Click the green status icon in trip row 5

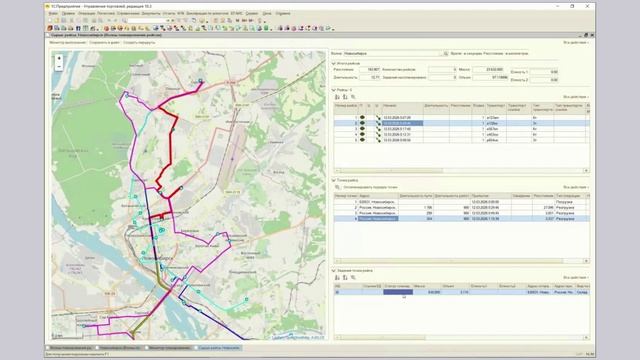(362, 140)
